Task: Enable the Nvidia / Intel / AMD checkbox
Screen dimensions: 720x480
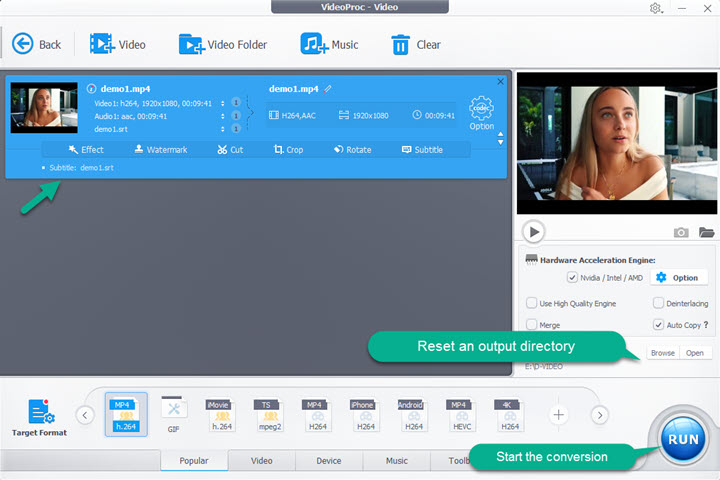Action: click(x=572, y=277)
